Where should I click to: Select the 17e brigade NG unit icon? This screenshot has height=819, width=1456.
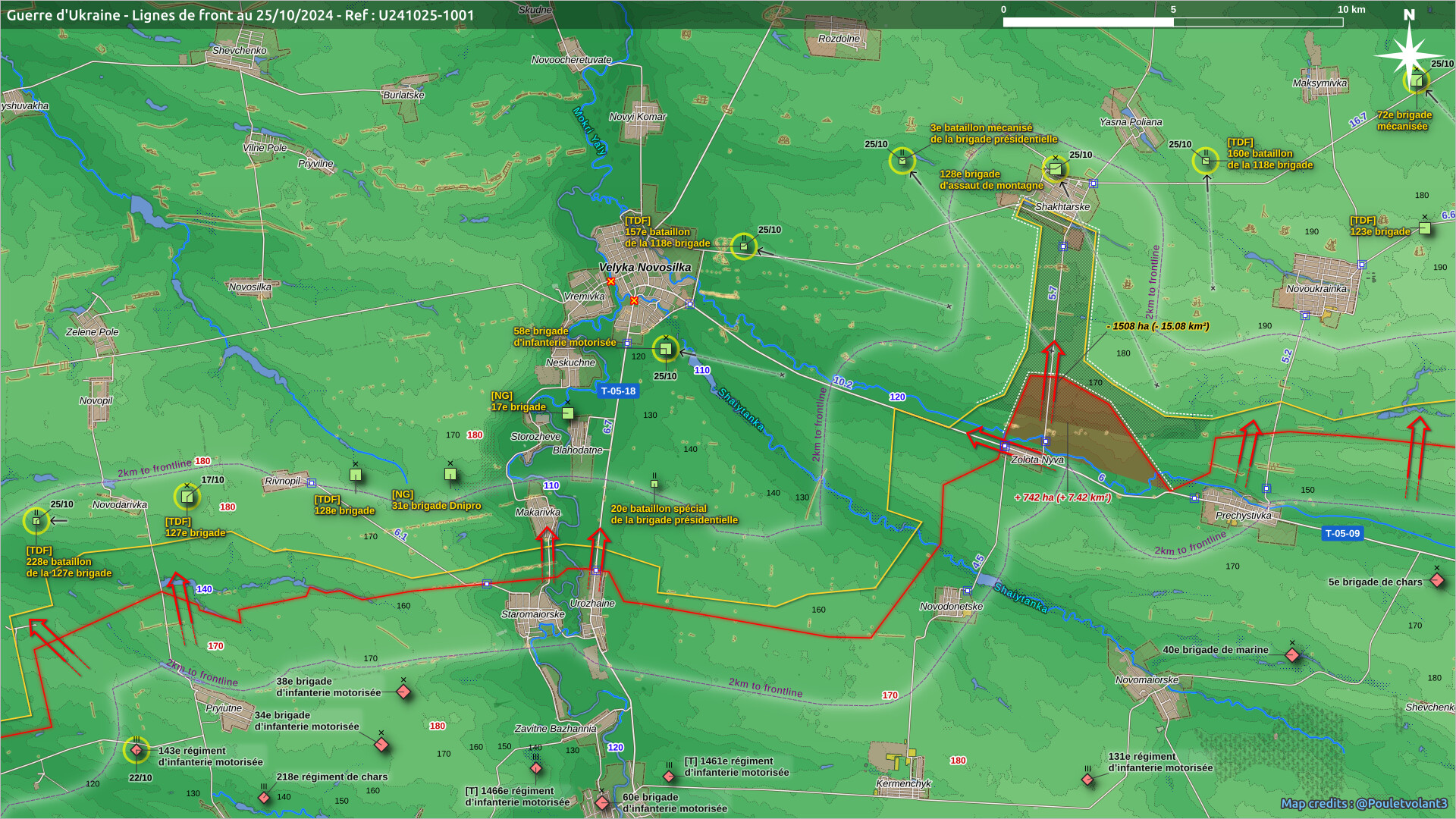click(568, 413)
